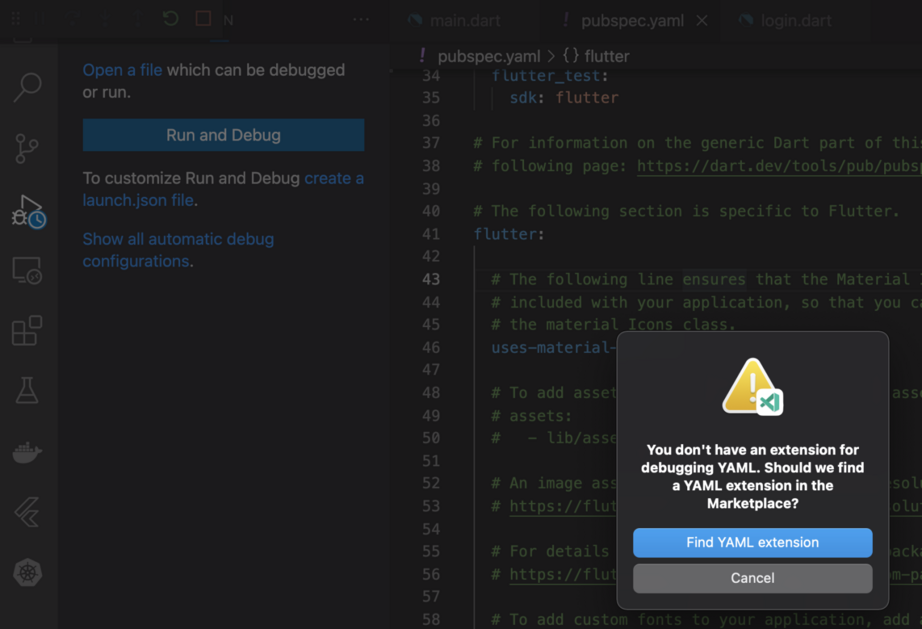
Task: Click the 'Open a file' link
Action: click(122, 70)
